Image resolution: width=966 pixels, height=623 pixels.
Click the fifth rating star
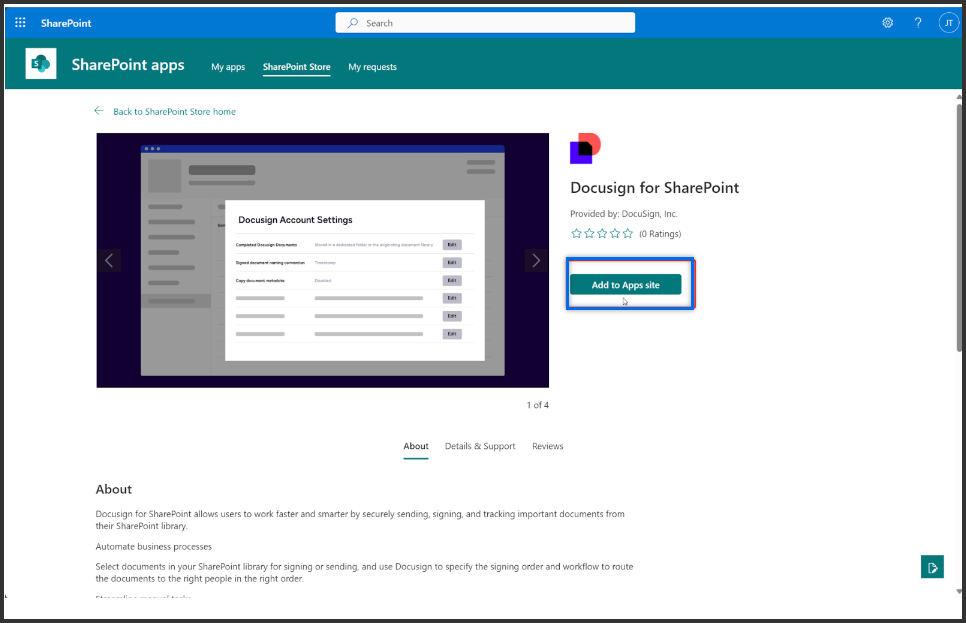pos(628,234)
